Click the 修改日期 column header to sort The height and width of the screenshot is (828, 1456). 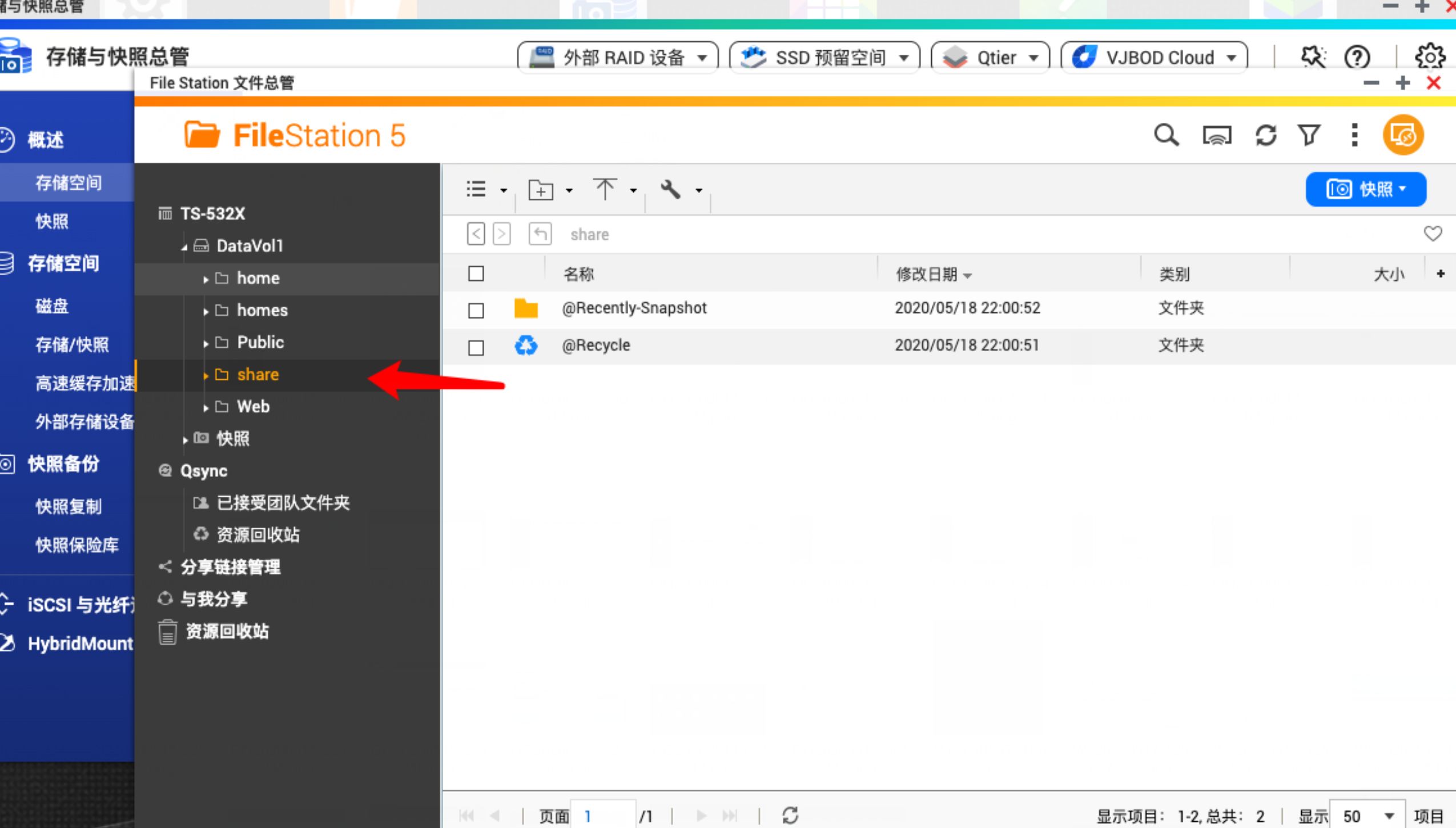click(927, 275)
